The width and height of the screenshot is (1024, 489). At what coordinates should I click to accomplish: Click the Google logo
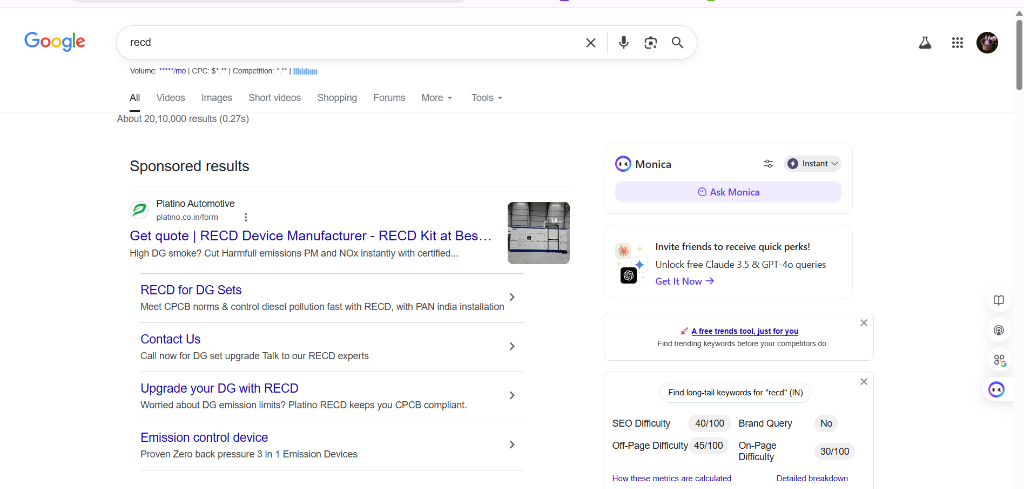(55, 42)
